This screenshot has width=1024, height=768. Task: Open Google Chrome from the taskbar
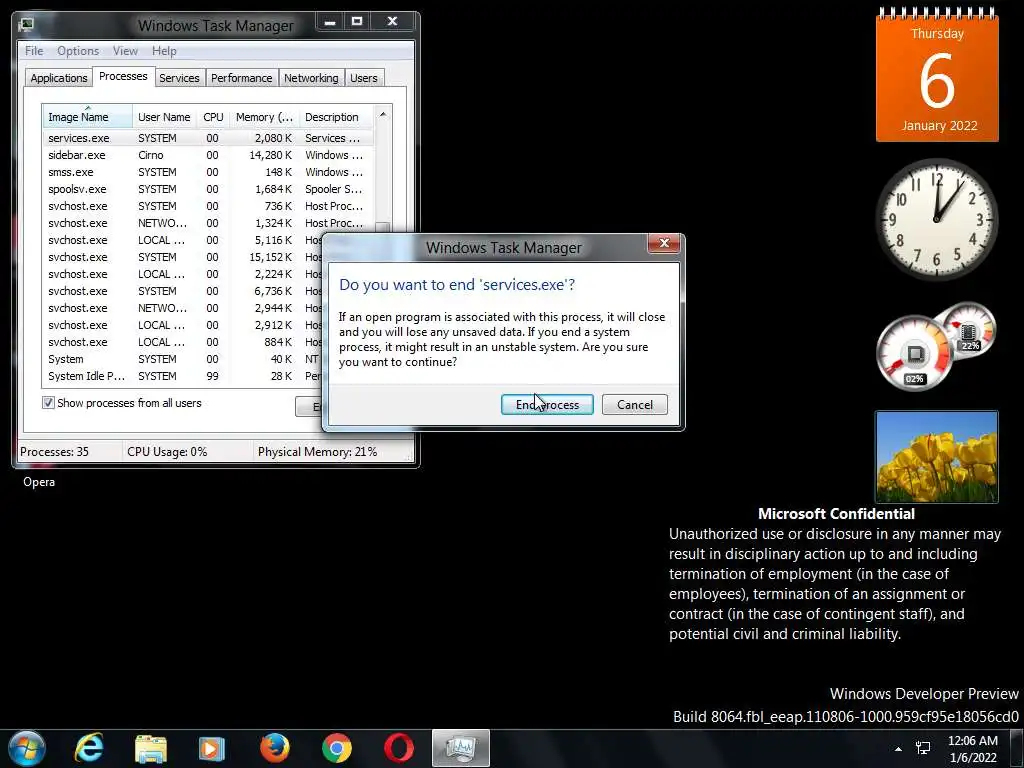click(x=337, y=748)
